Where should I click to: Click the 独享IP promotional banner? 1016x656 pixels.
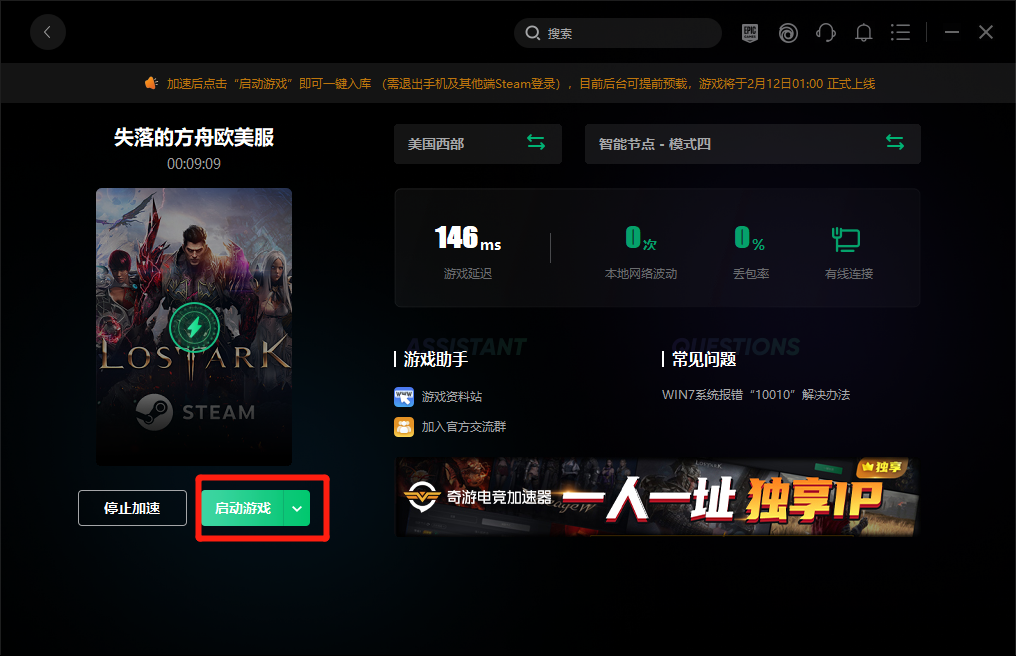click(657, 497)
